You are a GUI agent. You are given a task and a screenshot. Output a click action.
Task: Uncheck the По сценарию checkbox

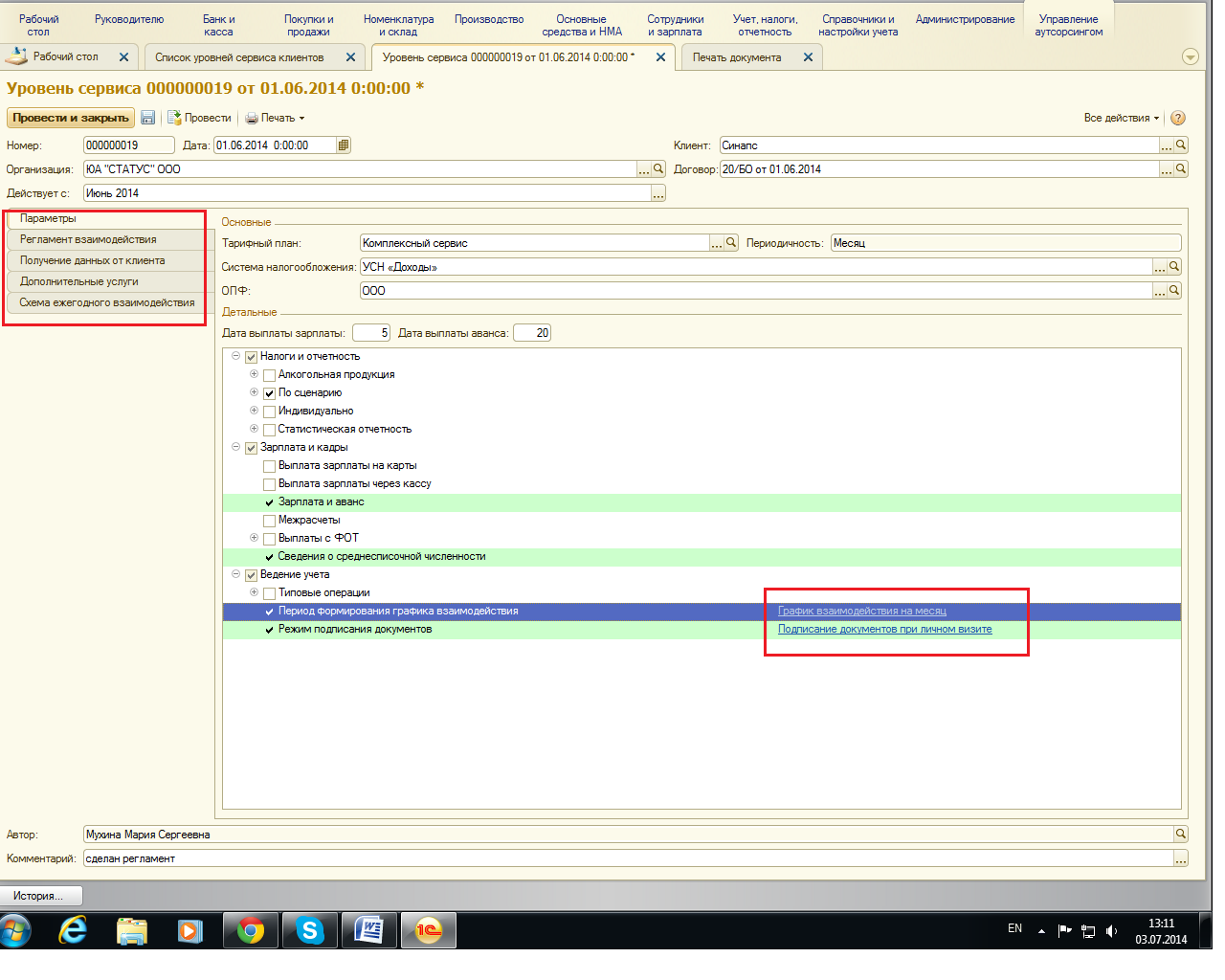pyautogui.click(x=270, y=393)
